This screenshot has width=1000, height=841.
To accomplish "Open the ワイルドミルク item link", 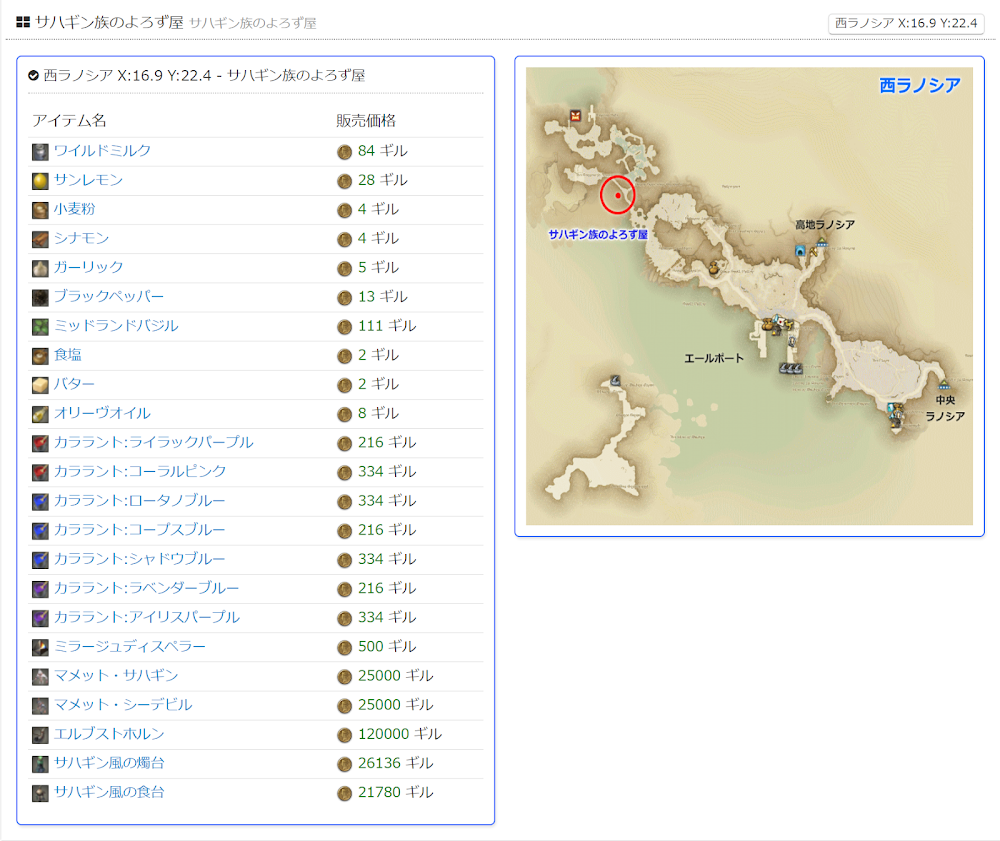I will 102,150.
